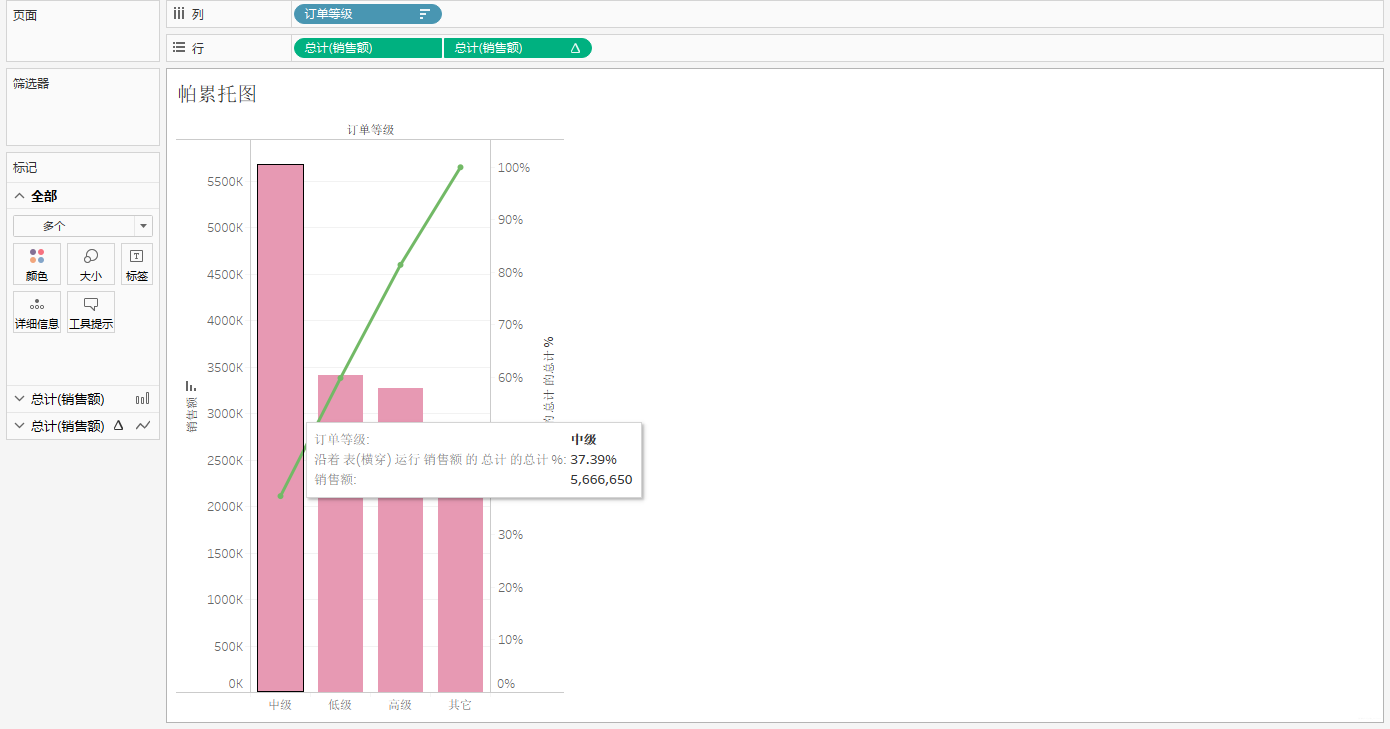Click the line chart icon on 总计(销售额) marks row
The width and height of the screenshot is (1390, 729).
(143, 426)
